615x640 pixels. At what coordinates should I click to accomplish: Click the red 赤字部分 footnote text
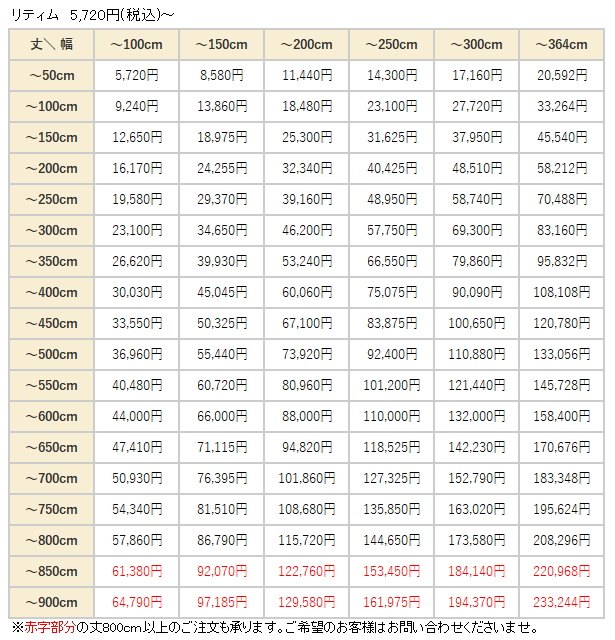point(42,627)
